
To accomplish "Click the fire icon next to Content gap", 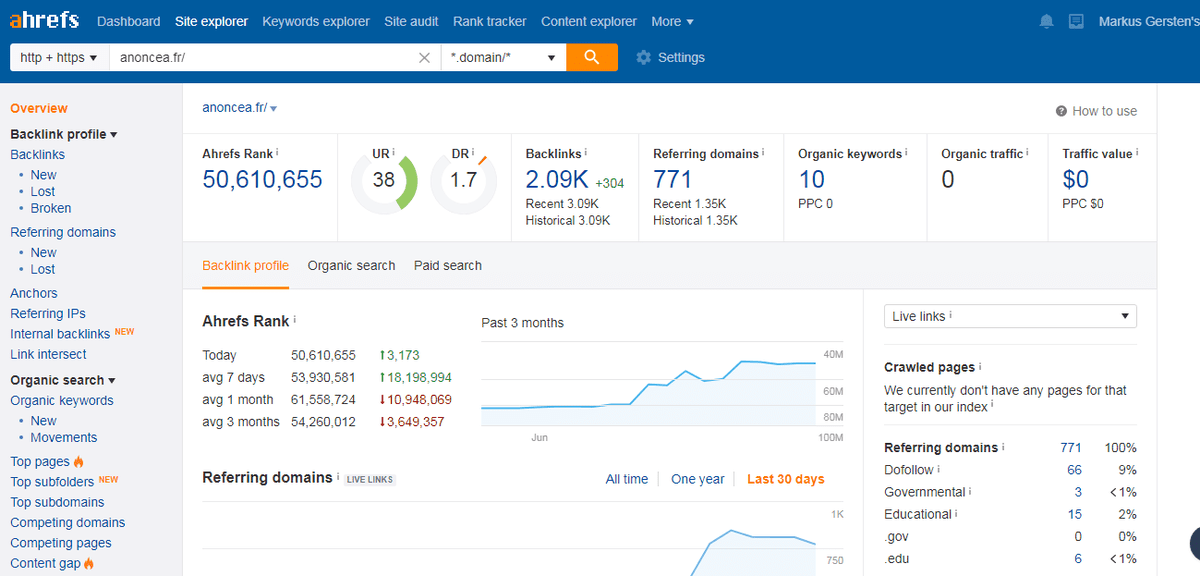I will 89,564.
